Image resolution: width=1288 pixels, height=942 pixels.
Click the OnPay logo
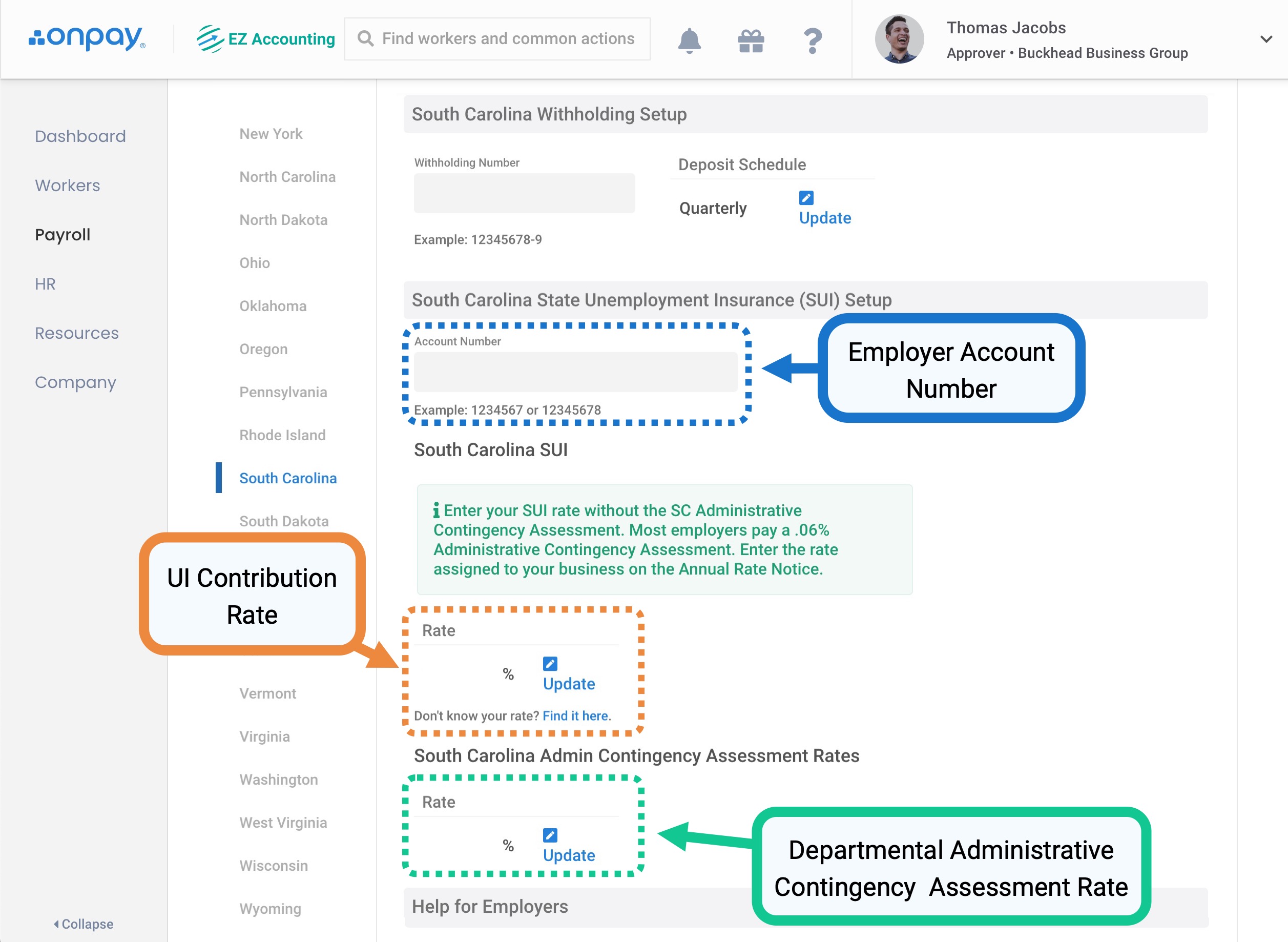pyautogui.click(x=87, y=38)
